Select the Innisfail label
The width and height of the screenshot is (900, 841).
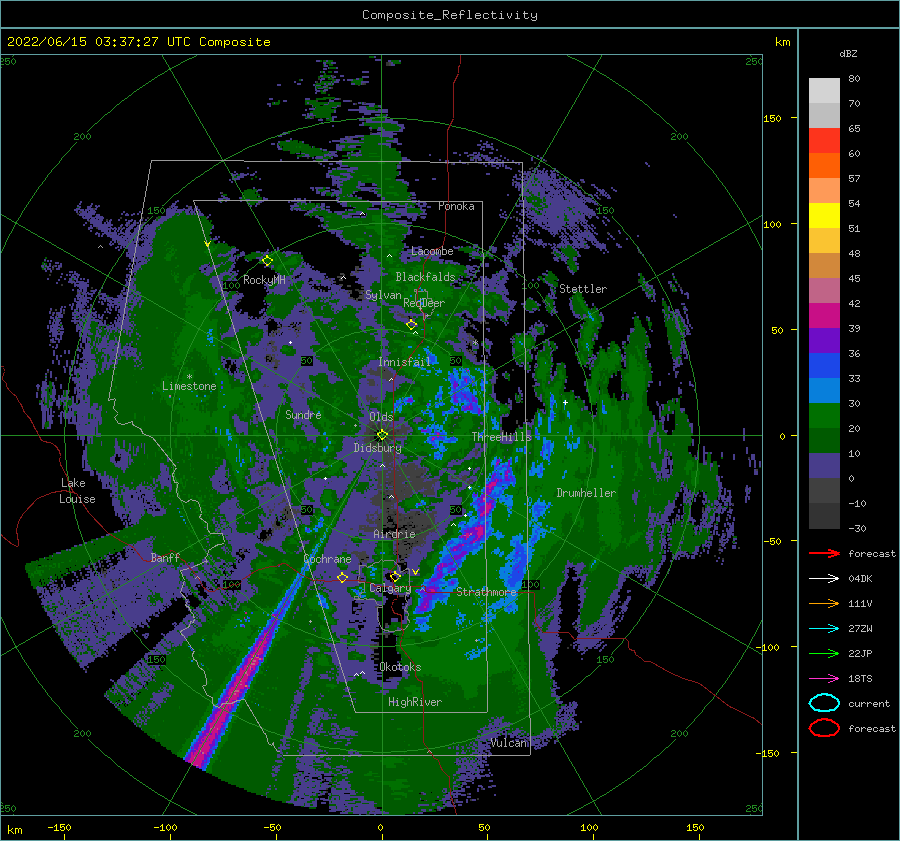(404, 362)
